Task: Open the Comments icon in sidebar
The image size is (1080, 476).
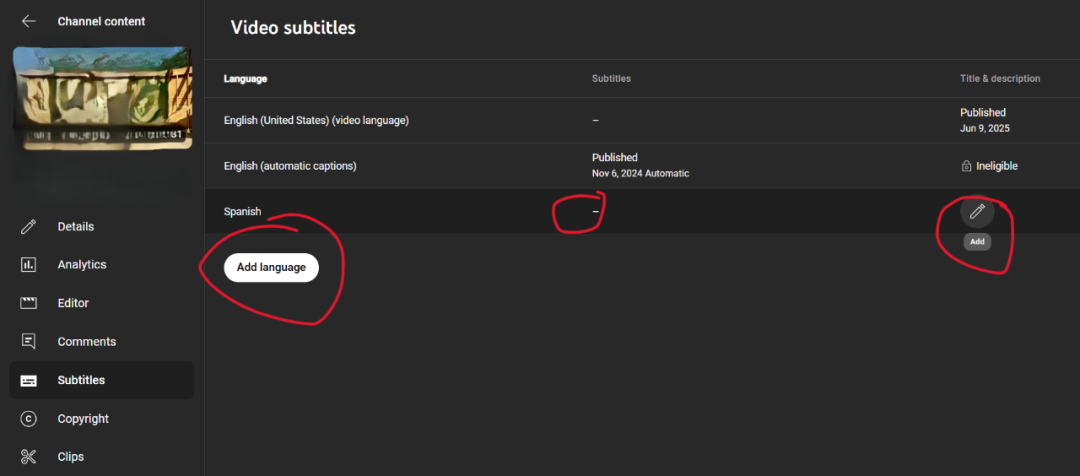Action: click(29, 342)
